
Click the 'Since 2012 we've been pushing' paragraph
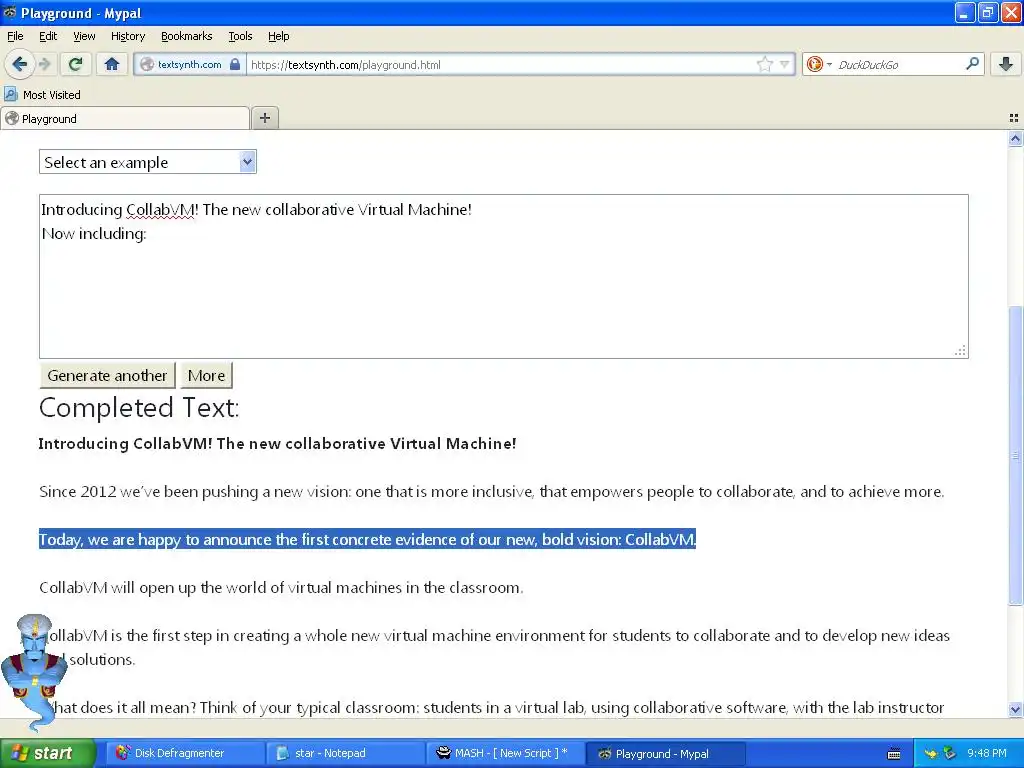(x=492, y=492)
